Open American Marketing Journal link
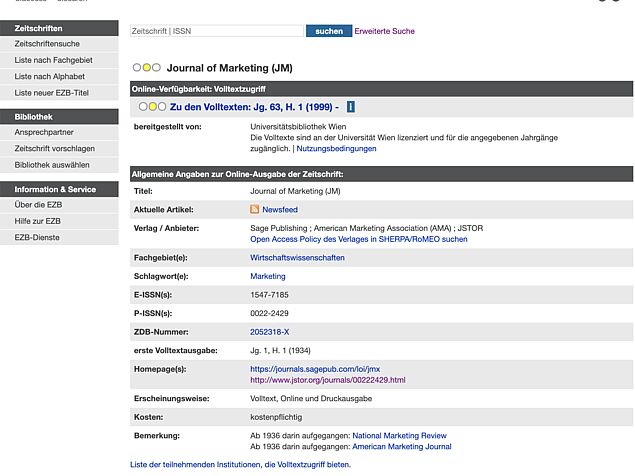Viewport: 635px width, 476px height. click(x=402, y=446)
